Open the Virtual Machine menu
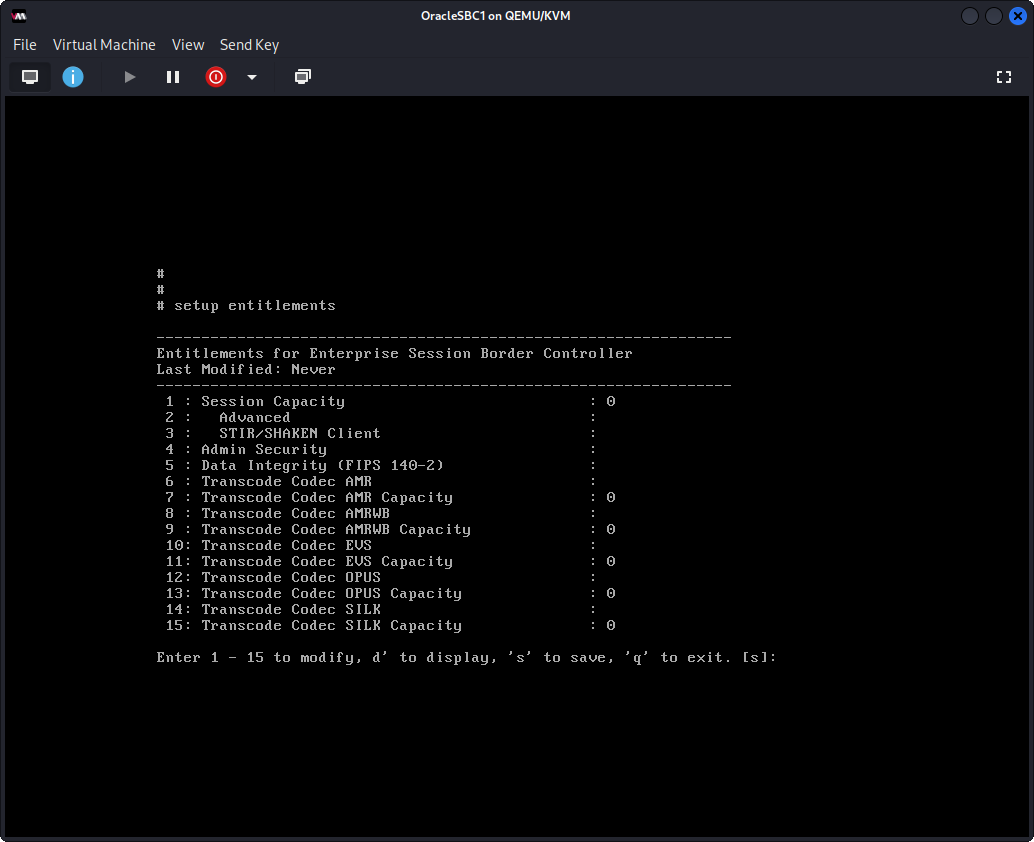The image size is (1034, 842). [x=104, y=45]
